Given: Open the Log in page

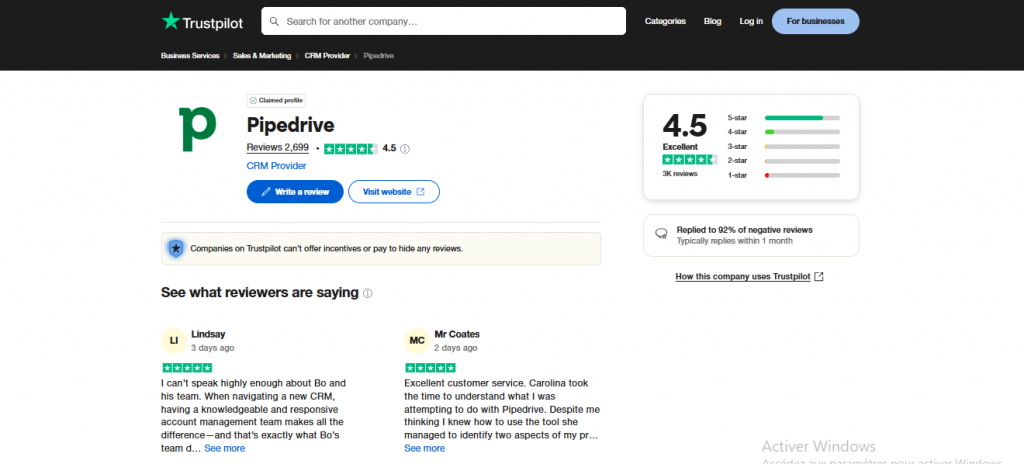Looking at the screenshot, I should (751, 22).
